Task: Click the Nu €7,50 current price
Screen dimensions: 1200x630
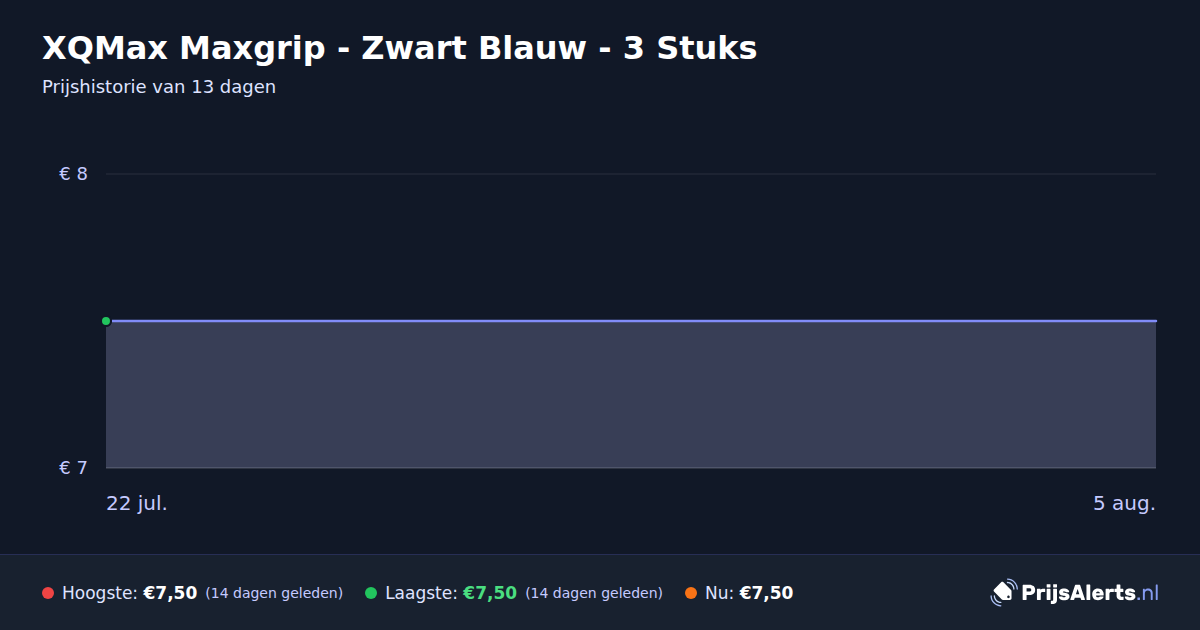Action: pos(766,593)
